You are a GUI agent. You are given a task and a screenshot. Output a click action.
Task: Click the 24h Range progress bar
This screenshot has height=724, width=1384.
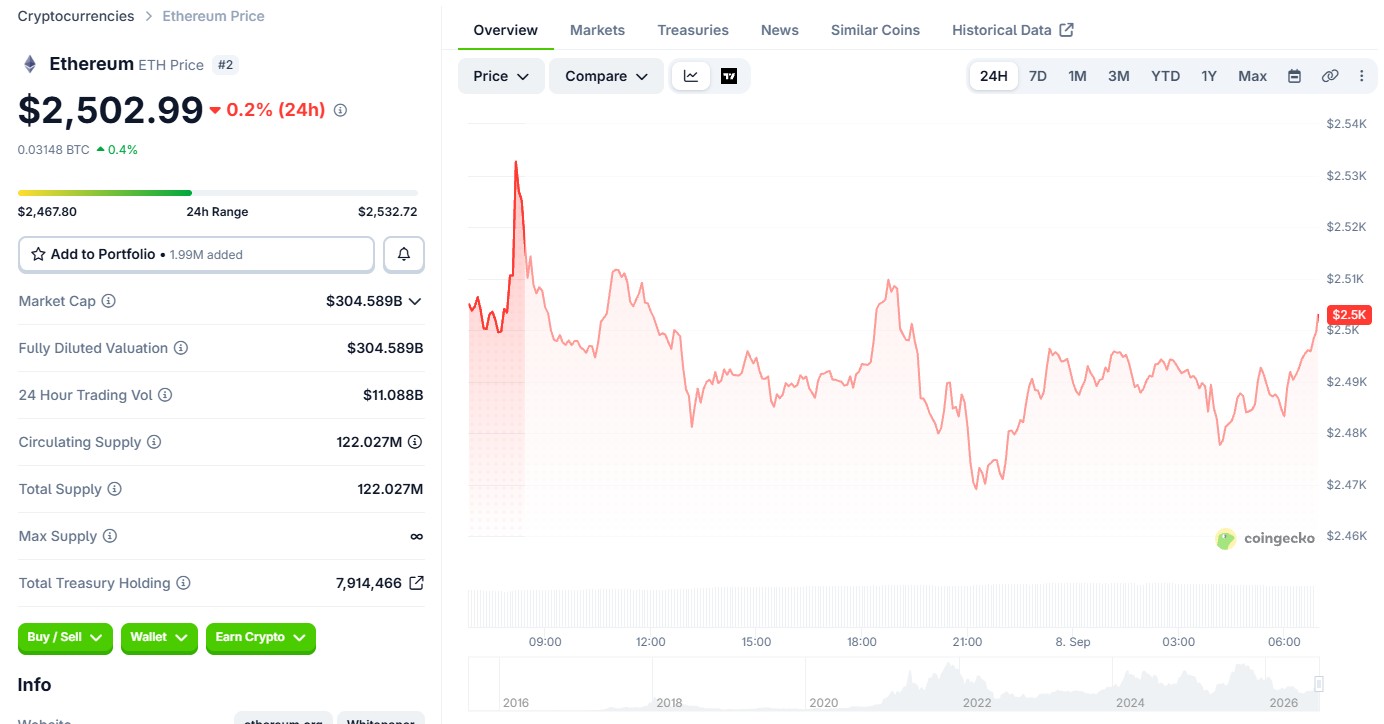pyautogui.click(x=218, y=193)
